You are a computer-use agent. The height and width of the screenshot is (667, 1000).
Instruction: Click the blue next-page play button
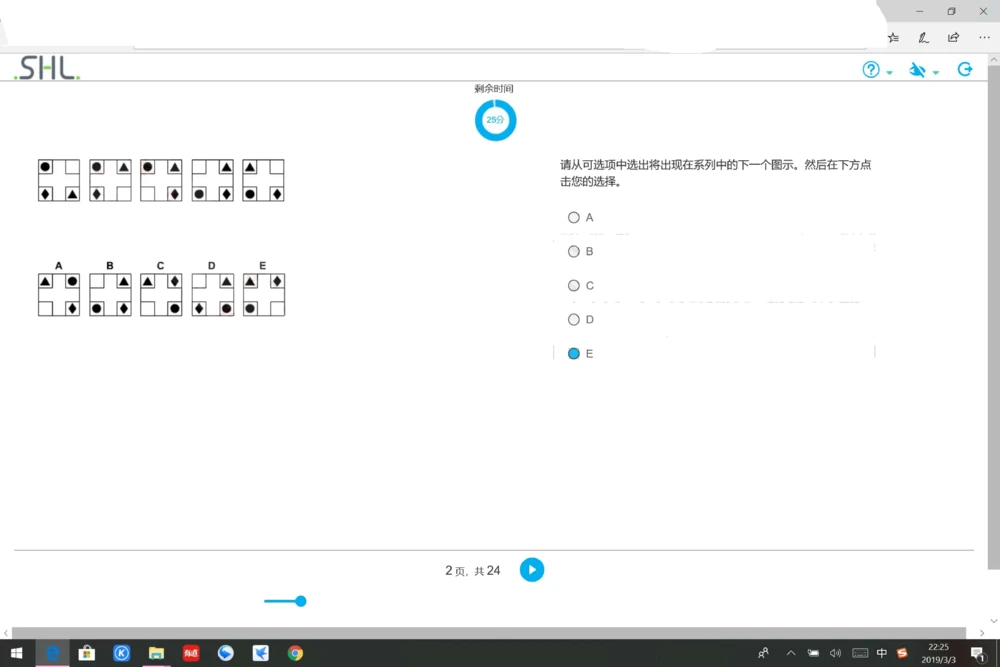[x=531, y=570]
